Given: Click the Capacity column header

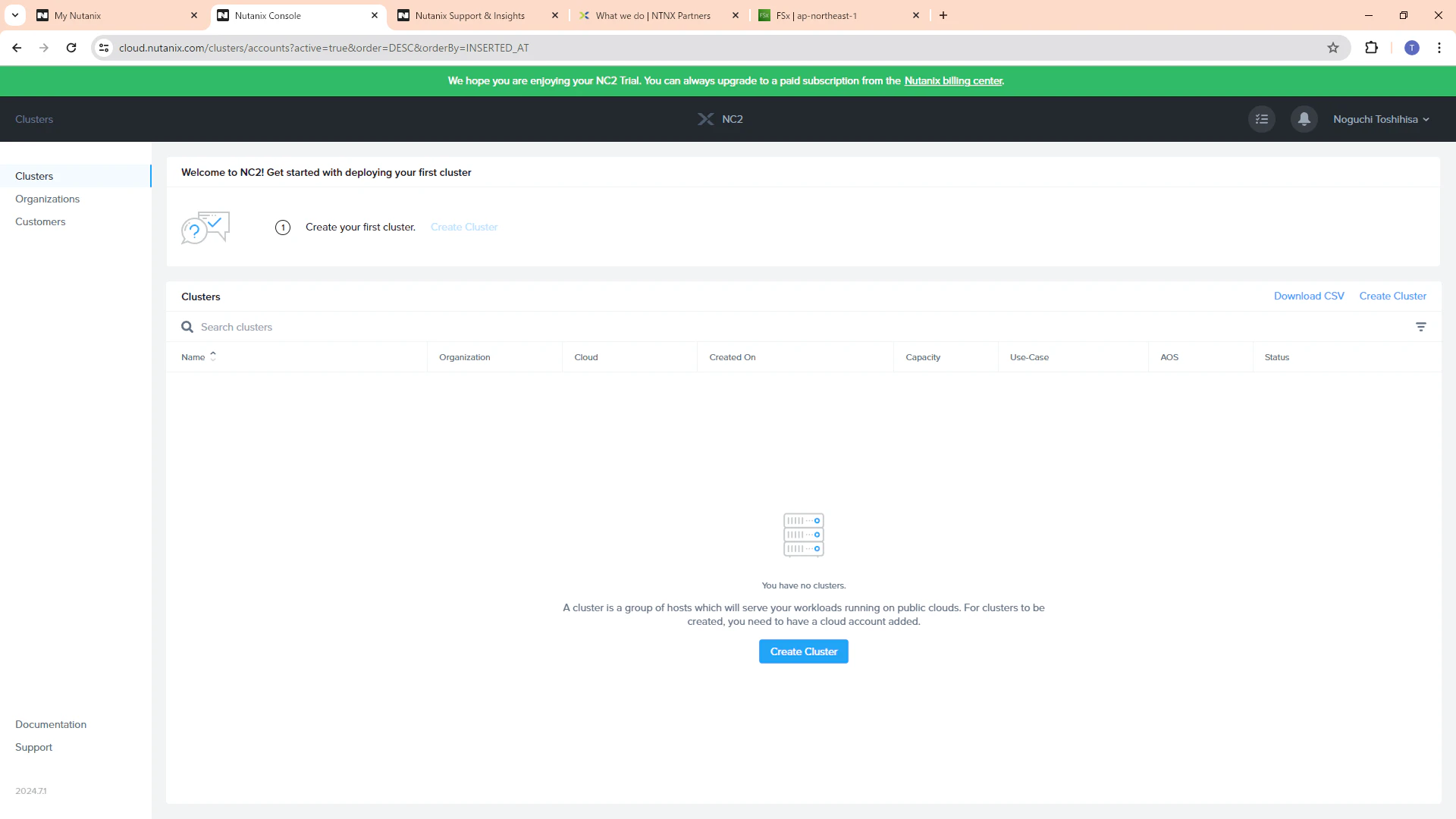Looking at the screenshot, I should click(923, 357).
